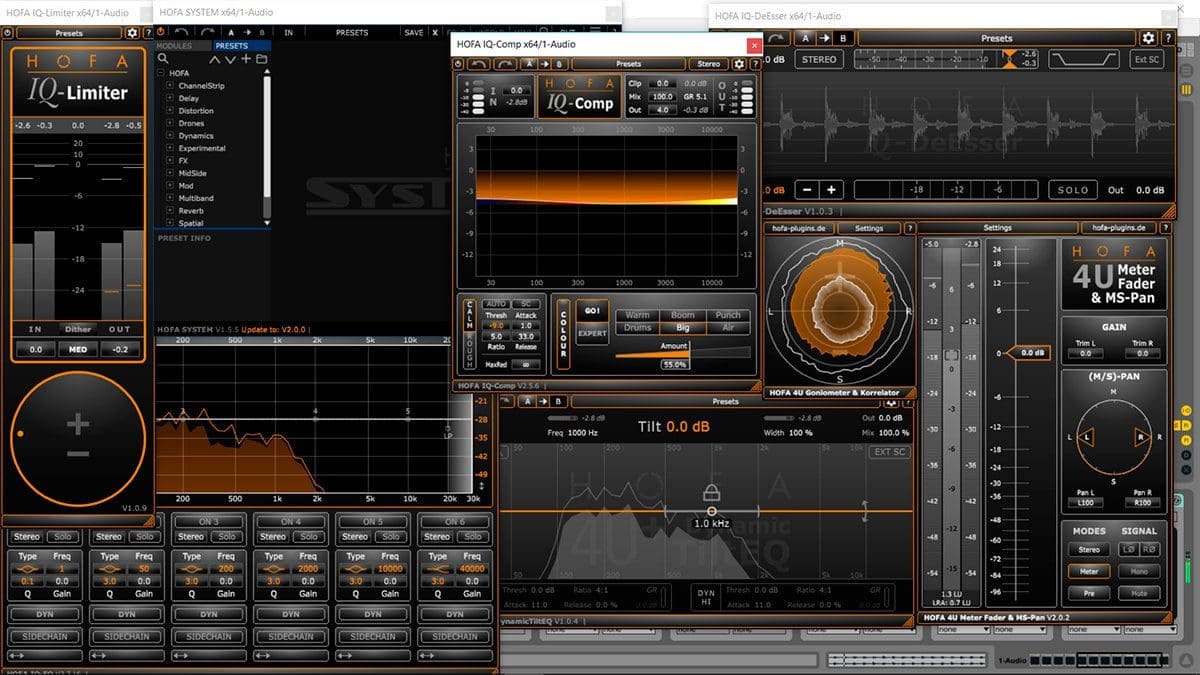Expand the Reverb preset folder

tap(171, 211)
